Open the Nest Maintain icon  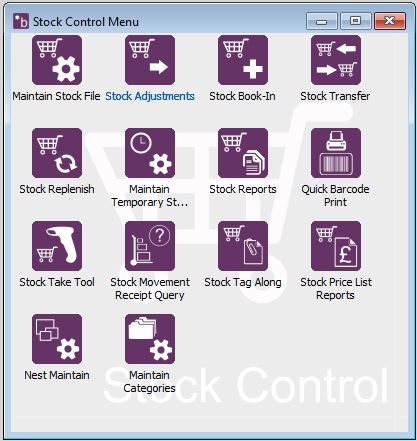tap(57, 339)
